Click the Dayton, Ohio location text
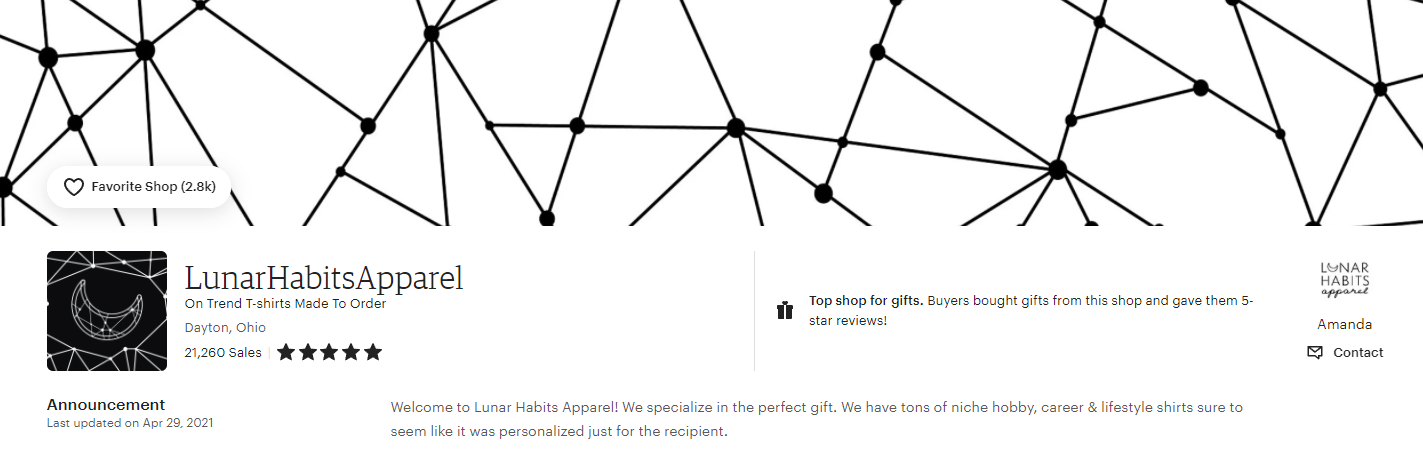This screenshot has width=1423, height=463. click(225, 328)
